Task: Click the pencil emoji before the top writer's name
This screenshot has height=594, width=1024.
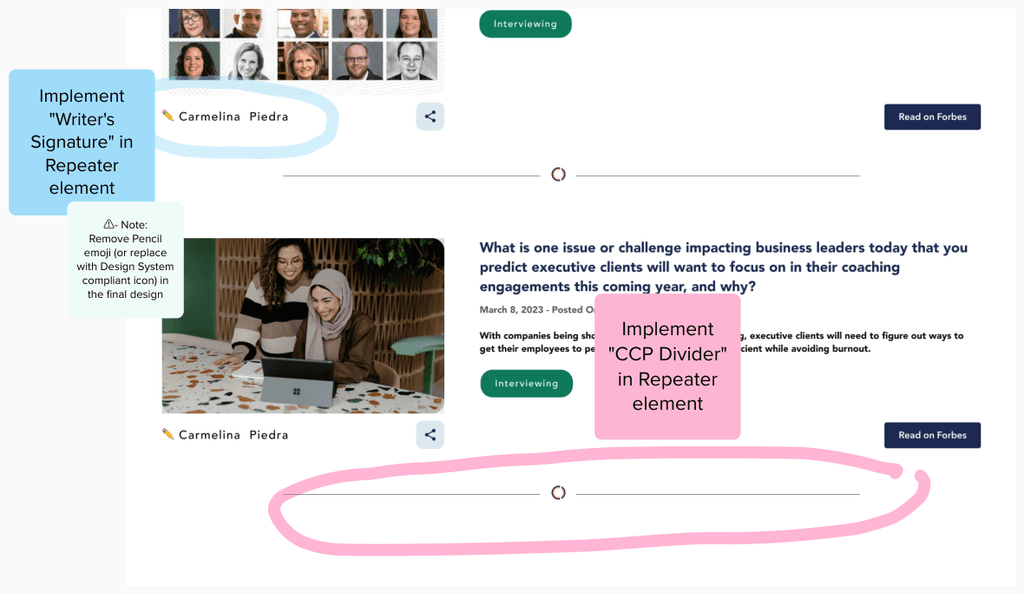Action: [167, 116]
